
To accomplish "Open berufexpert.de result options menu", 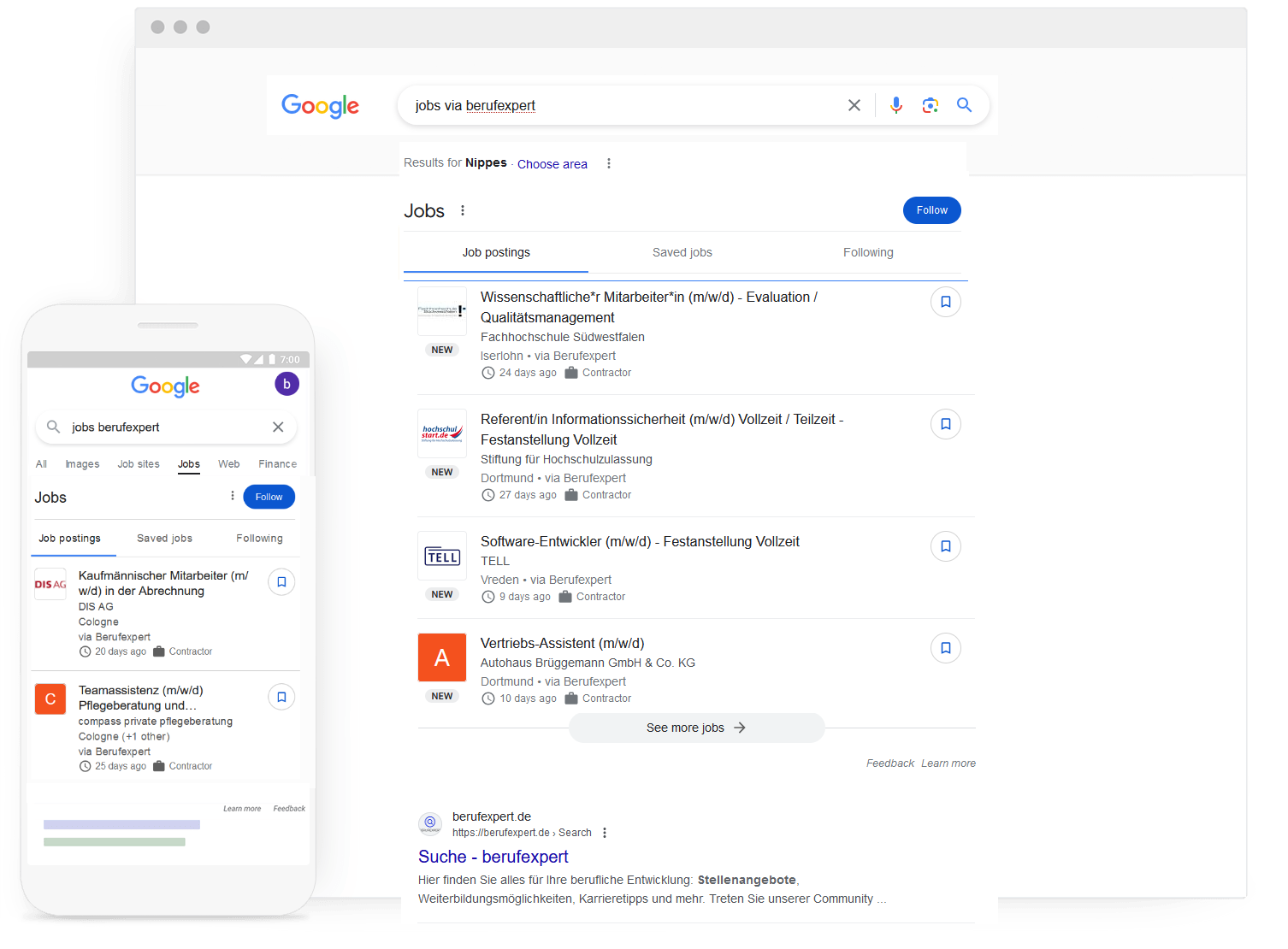I will [x=605, y=833].
